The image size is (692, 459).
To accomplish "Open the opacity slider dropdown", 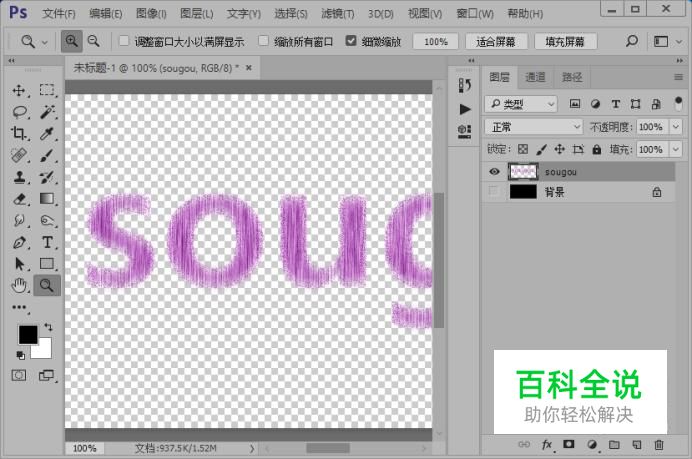I will pos(676,127).
